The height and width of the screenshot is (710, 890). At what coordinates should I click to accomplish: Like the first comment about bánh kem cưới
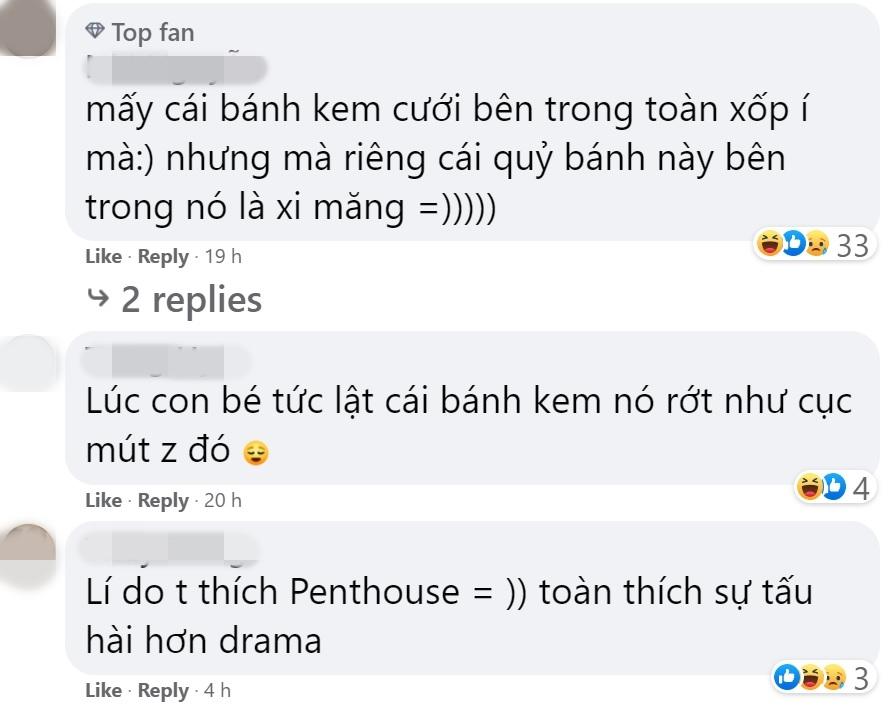tap(102, 255)
